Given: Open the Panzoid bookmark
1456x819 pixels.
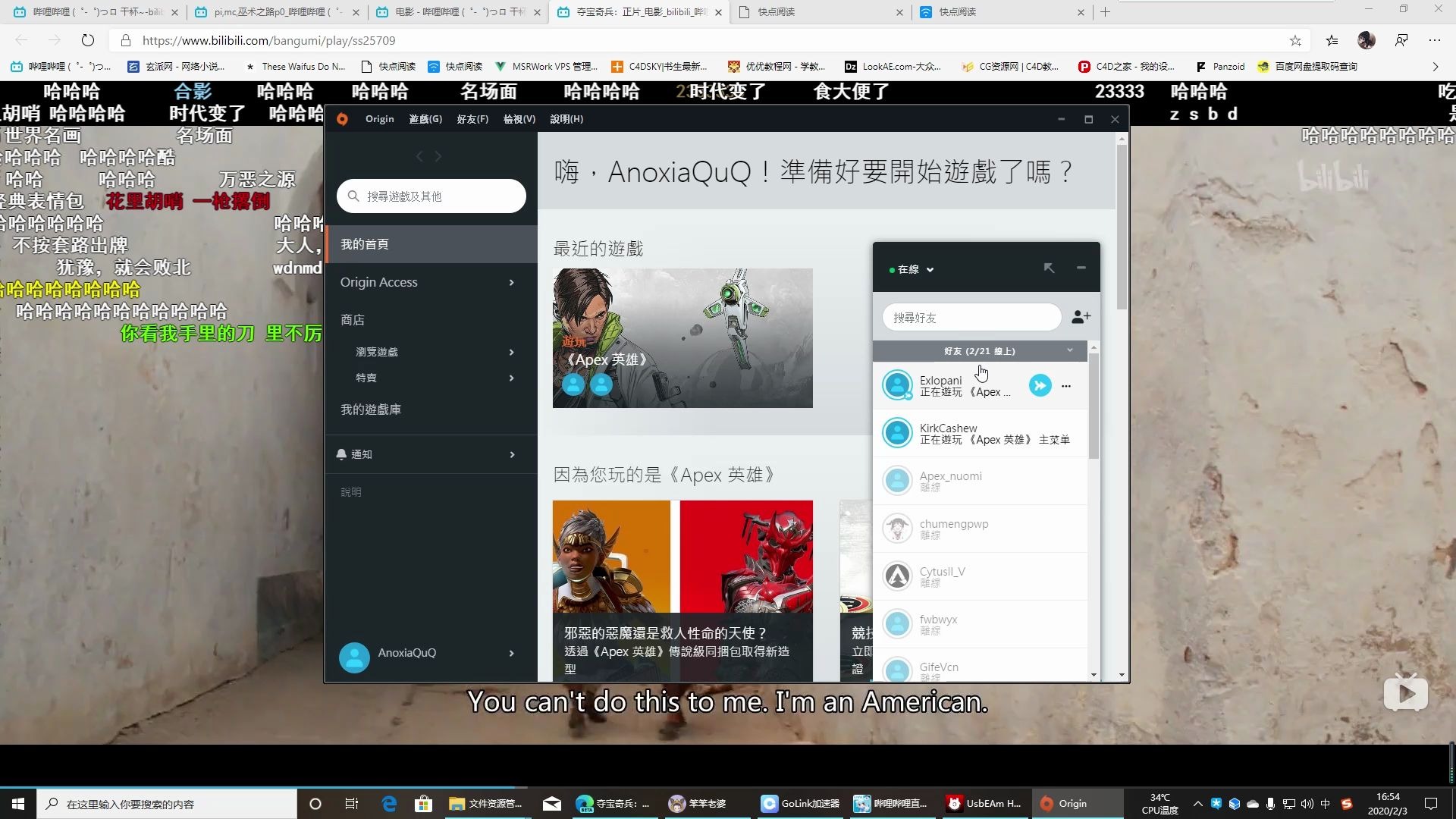Looking at the screenshot, I should pos(1220,67).
